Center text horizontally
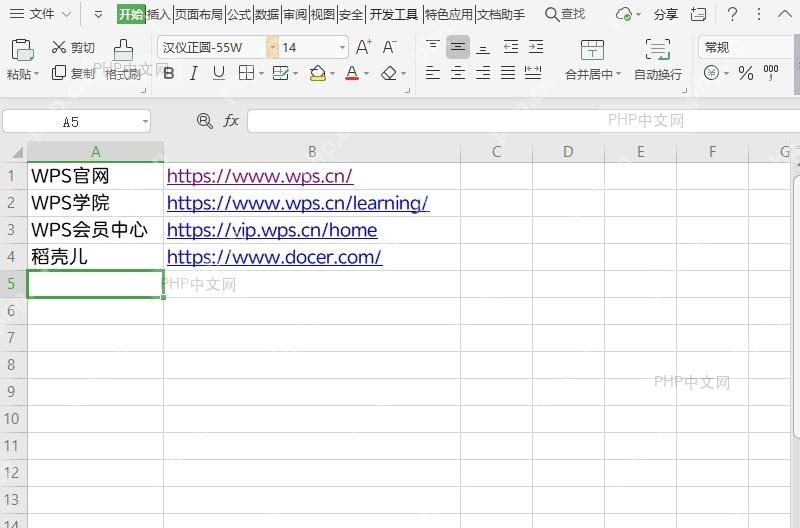This screenshot has height=528, width=800. pos(458,73)
